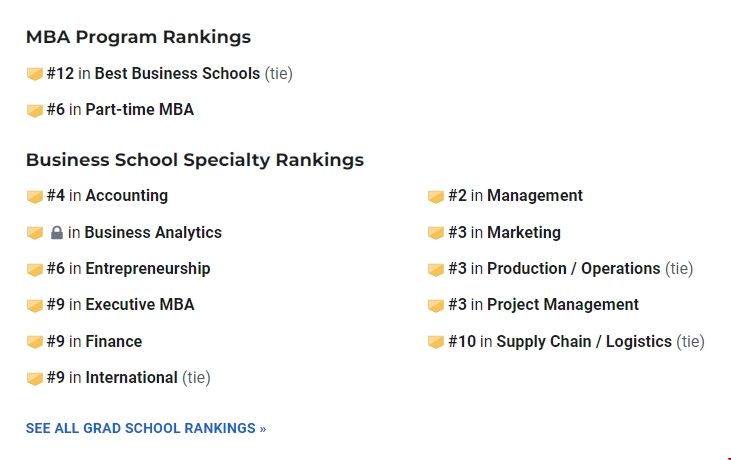The width and height of the screenshot is (731, 460).
Task: View the Entrepreneurship ranking
Action: pos(147,269)
